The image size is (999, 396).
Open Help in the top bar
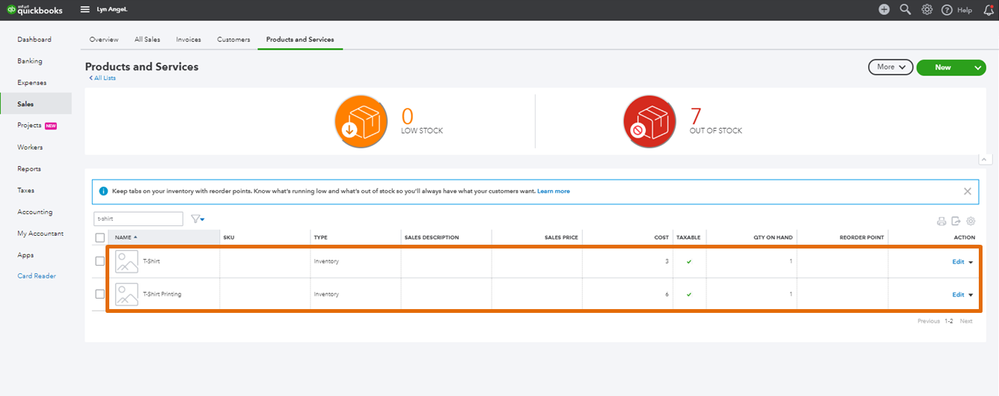click(957, 10)
